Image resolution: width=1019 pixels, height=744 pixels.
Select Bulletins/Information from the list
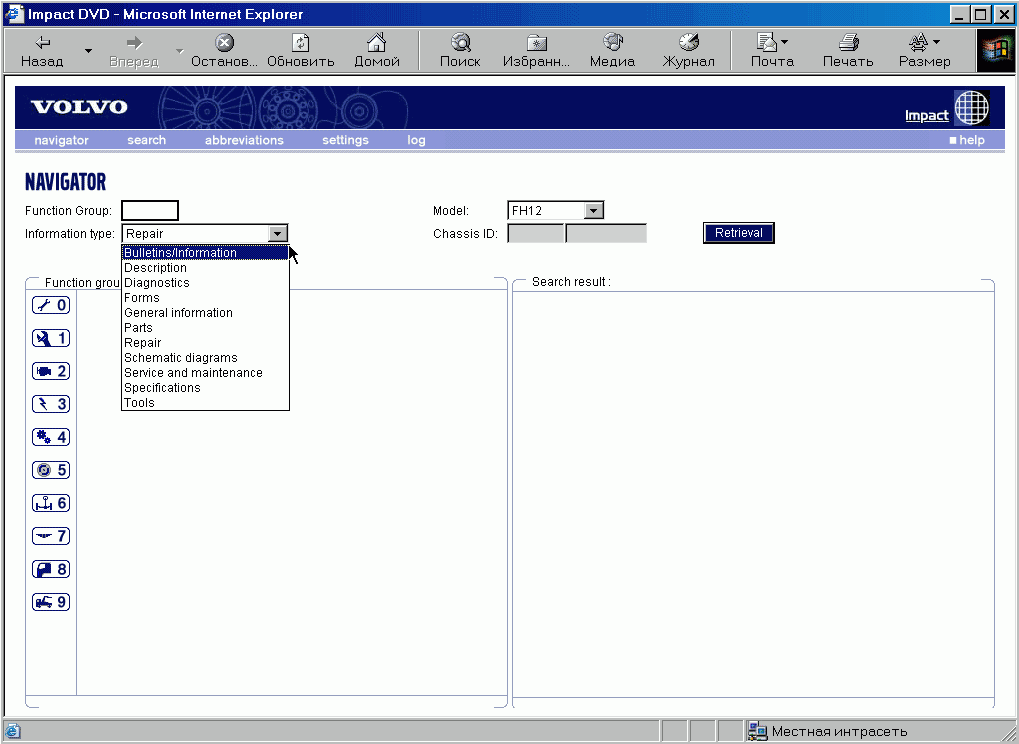[205, 253]
